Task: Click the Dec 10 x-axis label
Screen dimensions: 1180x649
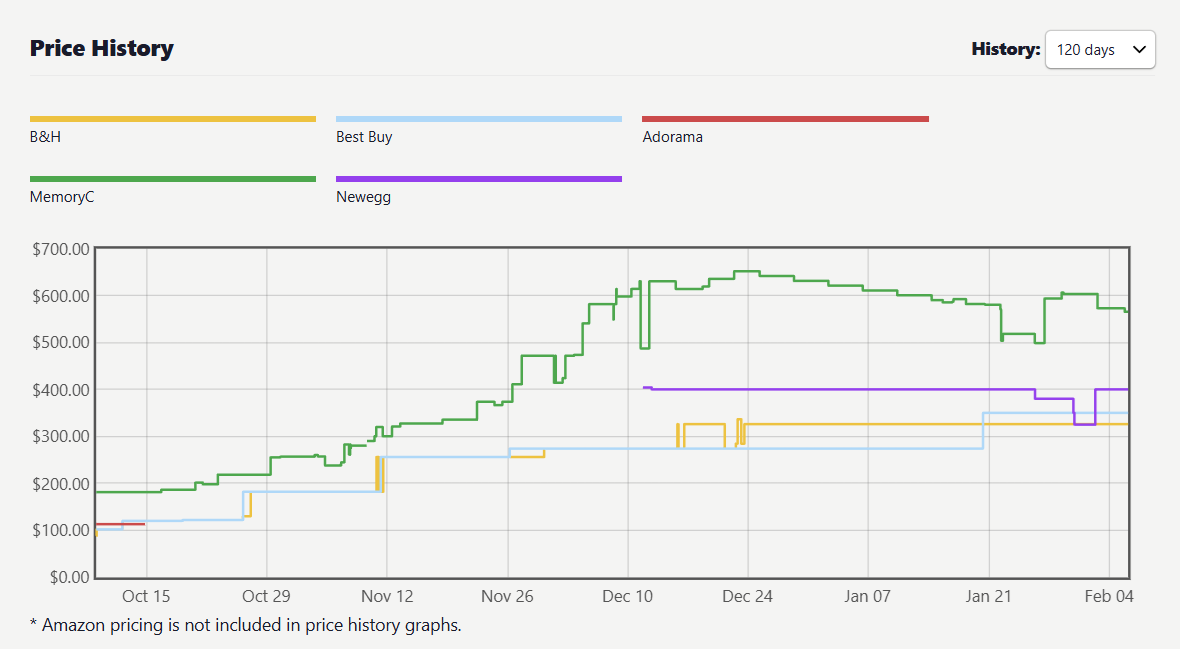Action: (x=628, y=596)
